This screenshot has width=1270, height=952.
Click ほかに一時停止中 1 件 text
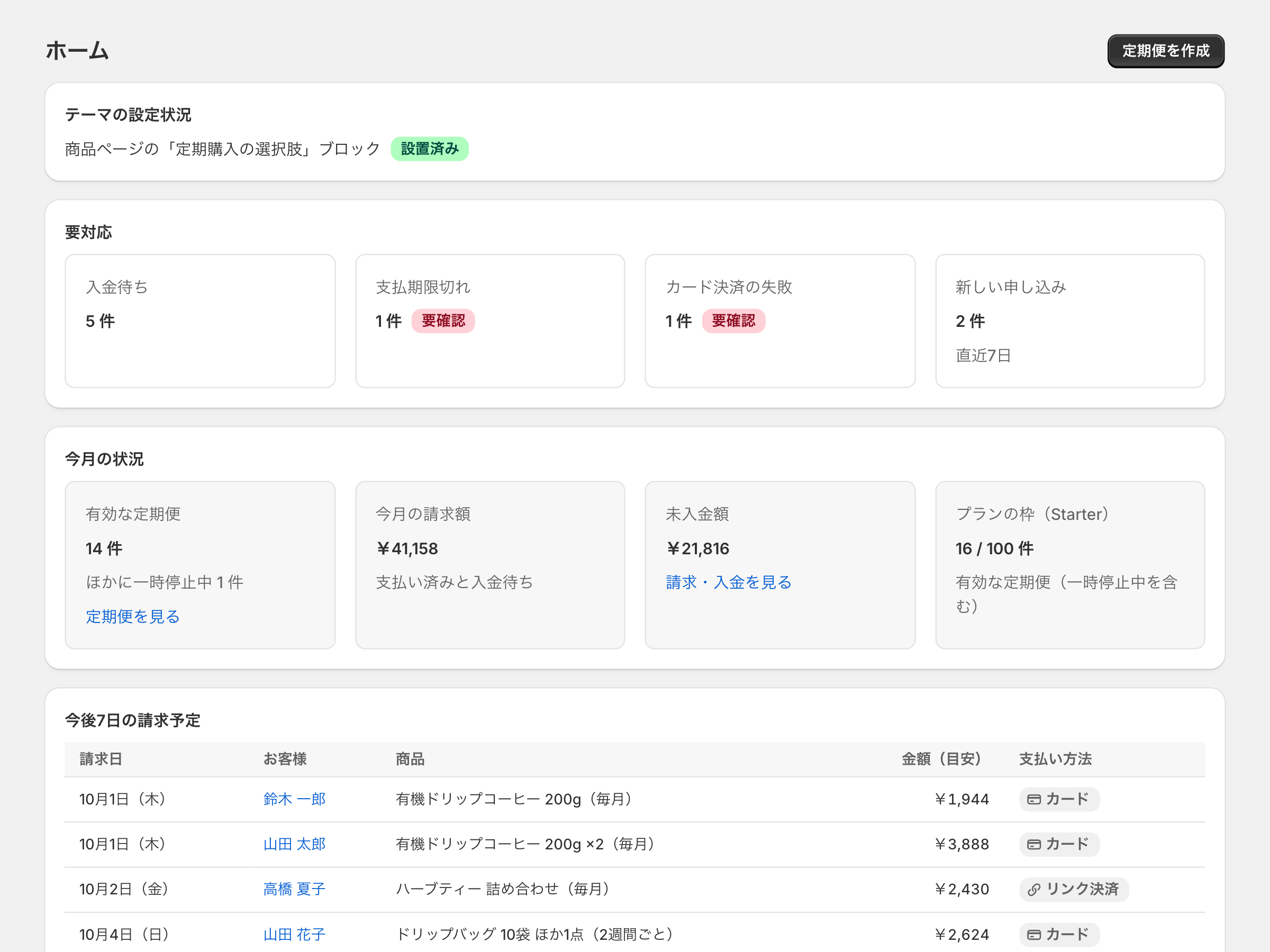click(164, 582)
